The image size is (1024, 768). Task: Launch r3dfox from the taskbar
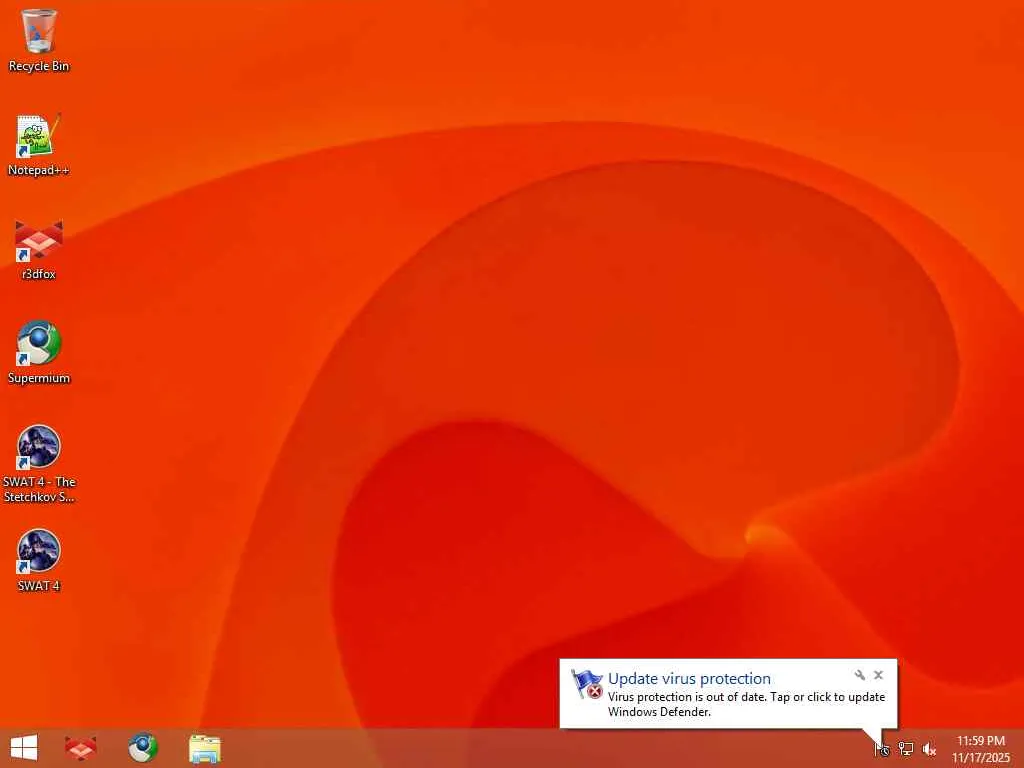[80, 748]
